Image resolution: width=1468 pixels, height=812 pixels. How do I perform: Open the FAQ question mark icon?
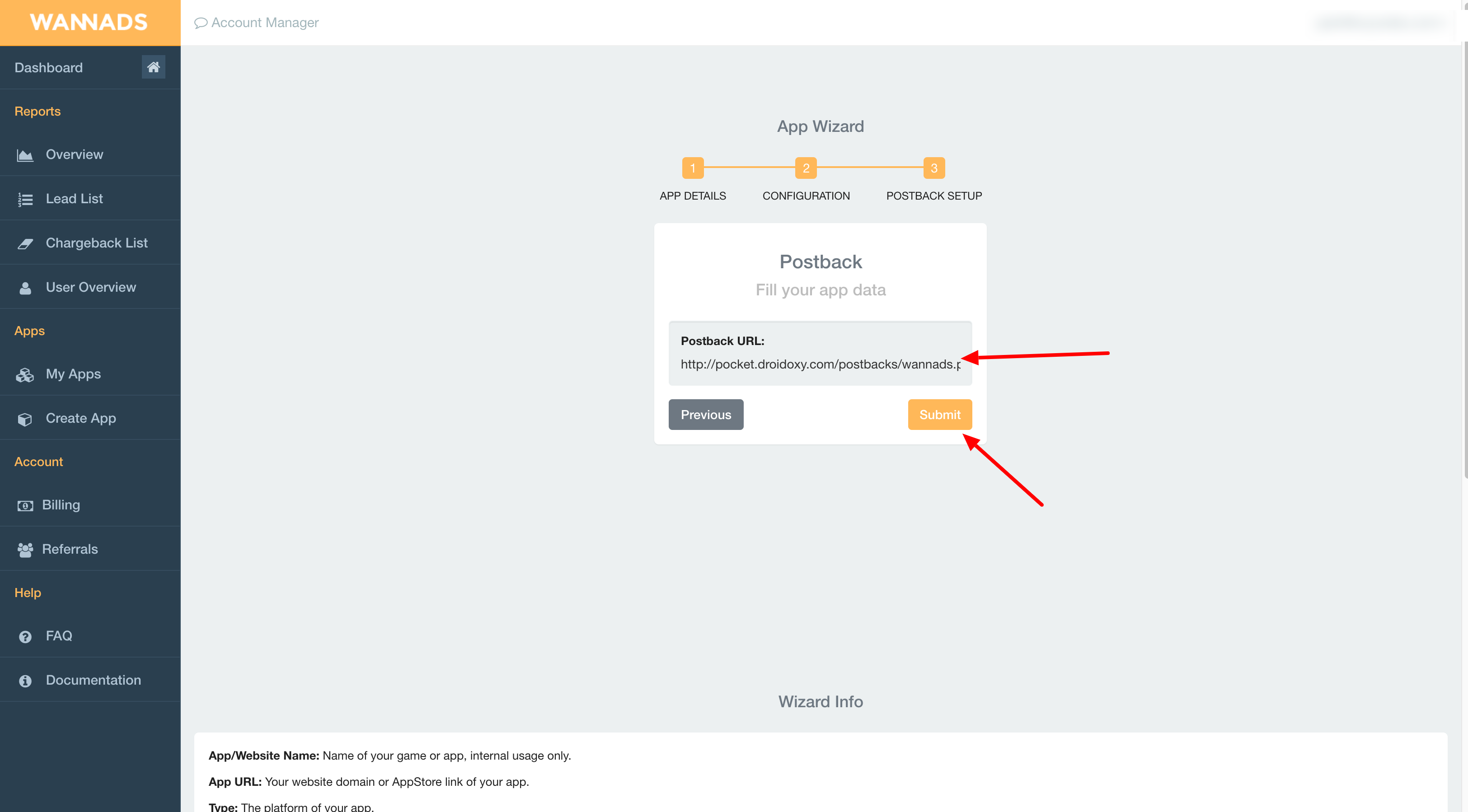pos(25,637)
